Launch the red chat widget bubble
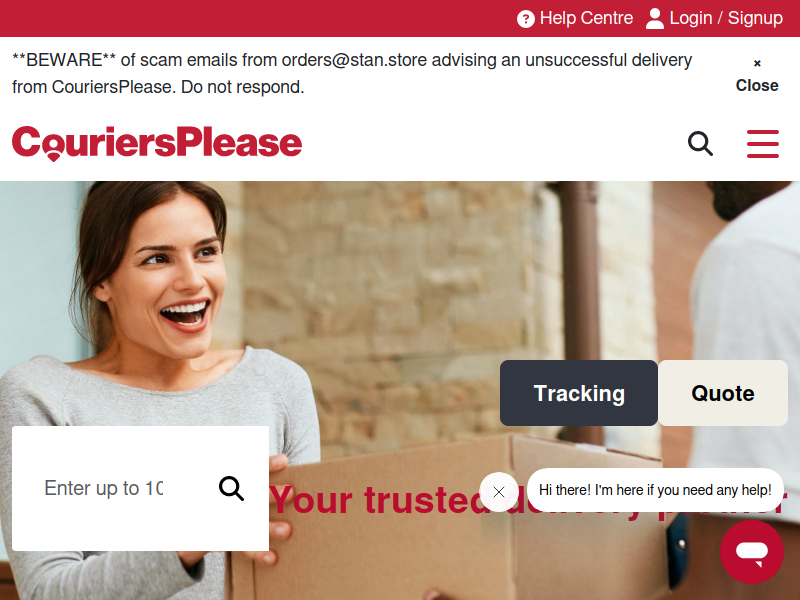 [752, 552]
